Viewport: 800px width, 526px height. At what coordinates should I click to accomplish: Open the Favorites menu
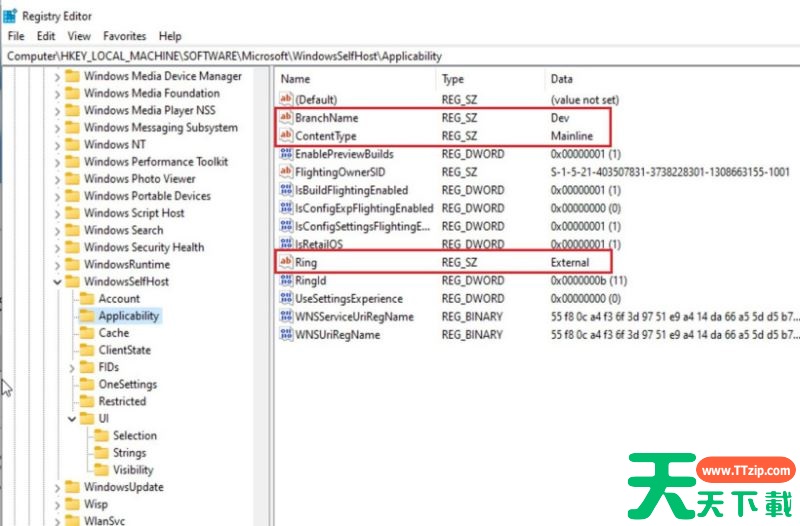coord(124,36)
